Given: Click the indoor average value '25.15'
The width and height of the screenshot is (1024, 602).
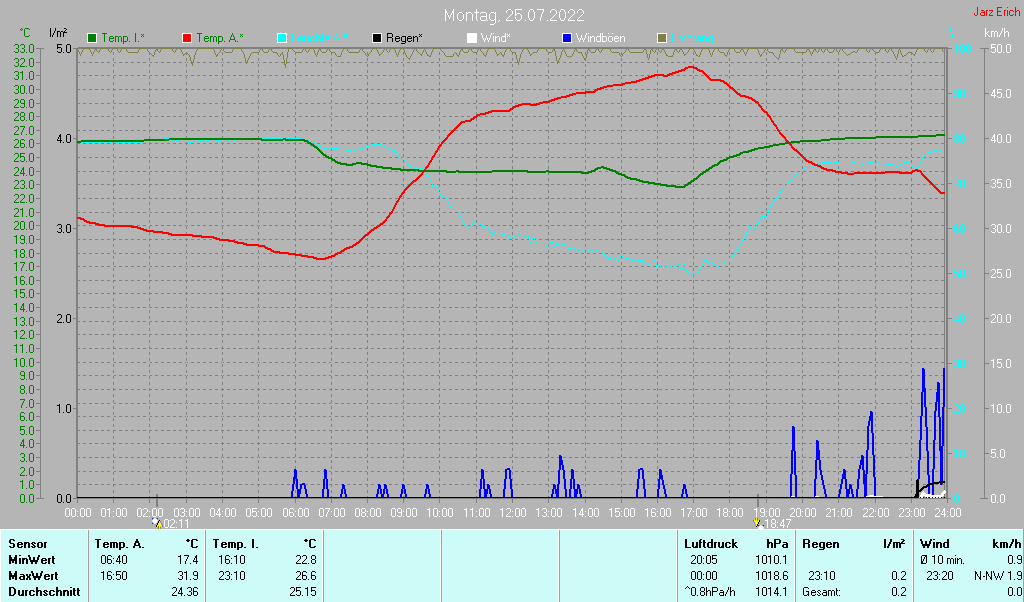Looking at the screenshot, I should click(303, 593).
